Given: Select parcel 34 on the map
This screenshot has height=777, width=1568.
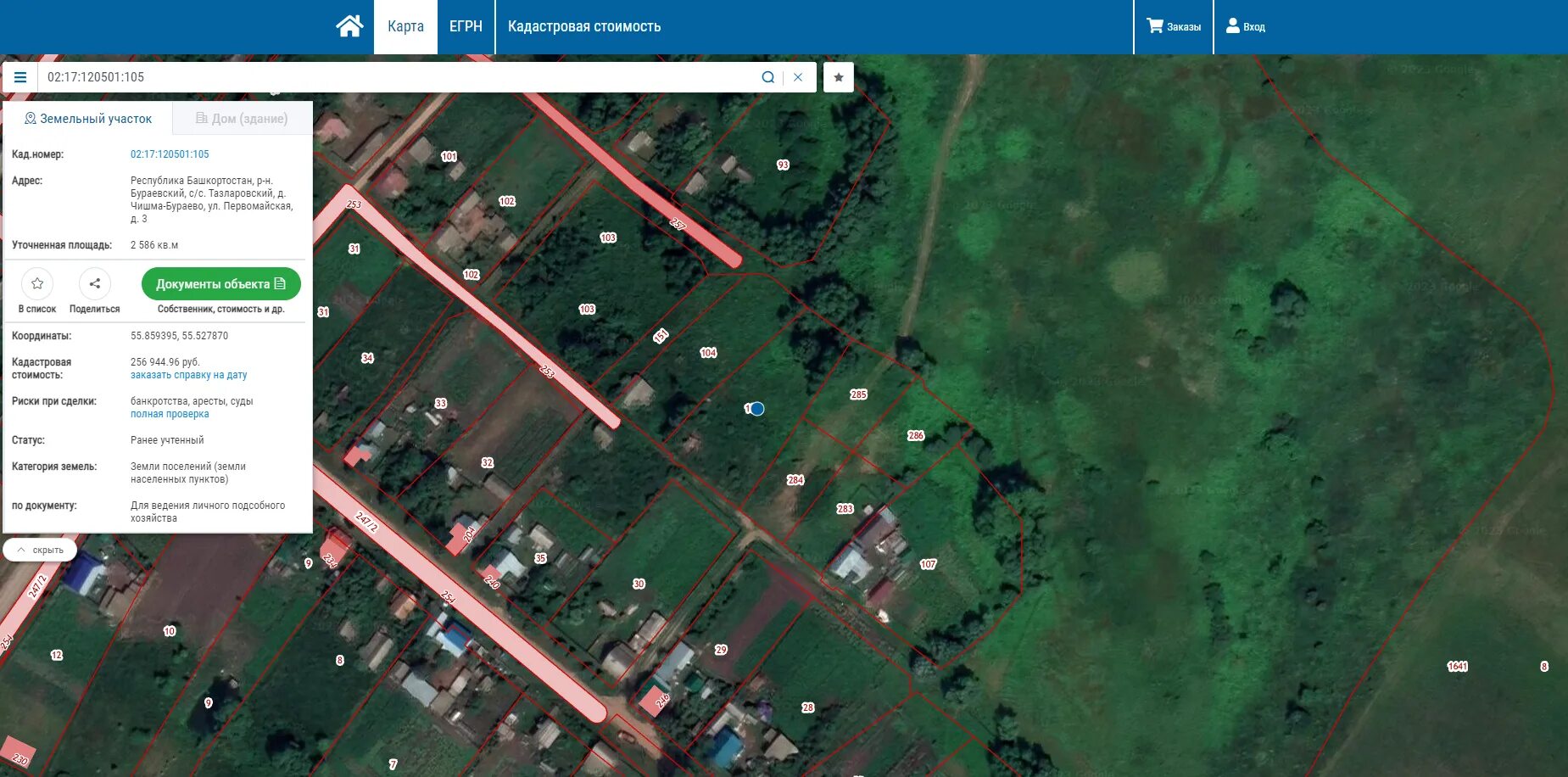Looking at the screenshot, I should point(367,358).
